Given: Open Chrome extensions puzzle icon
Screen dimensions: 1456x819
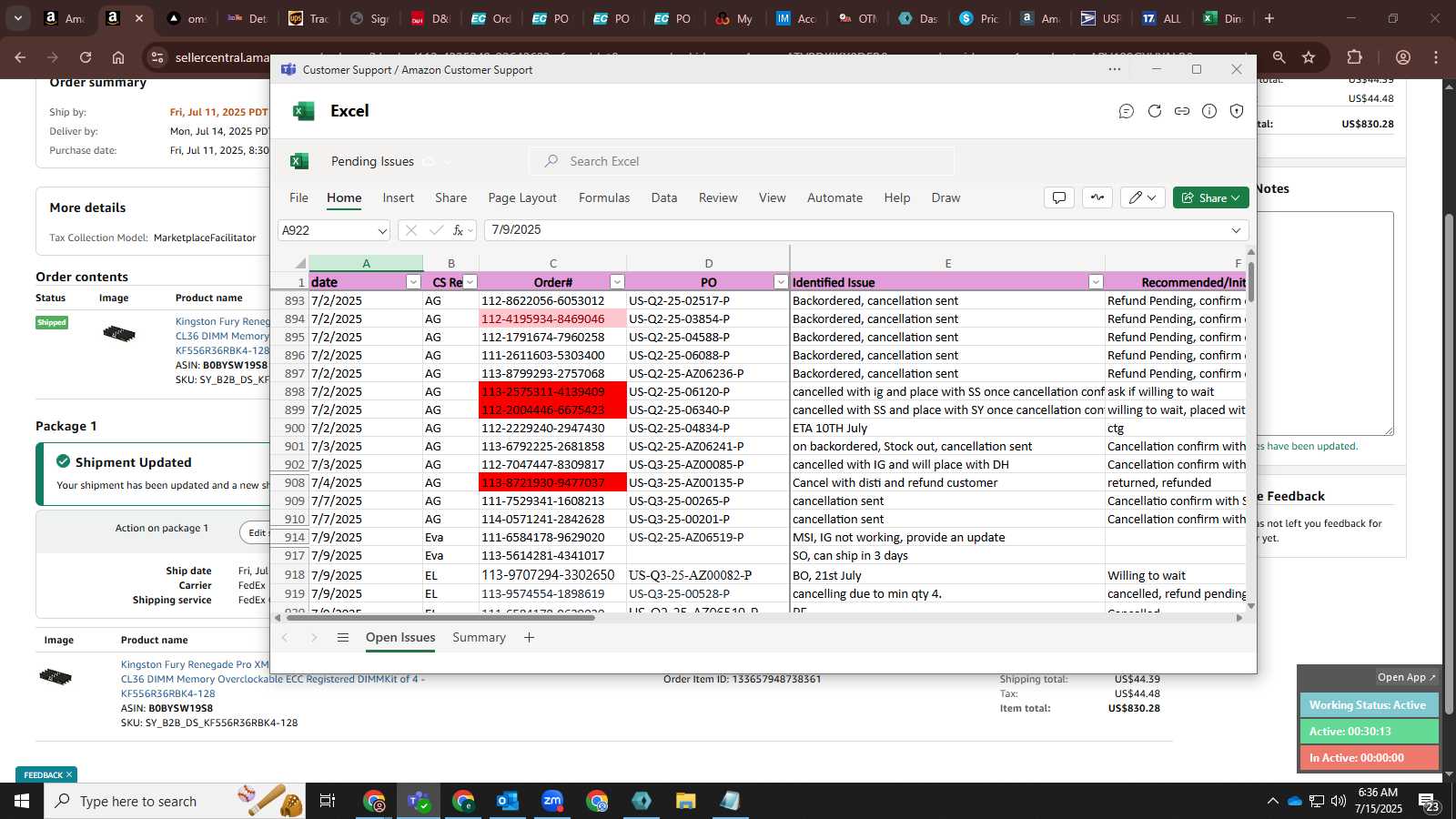Looking at the screenshot, I should click(x=1354, y=57).
